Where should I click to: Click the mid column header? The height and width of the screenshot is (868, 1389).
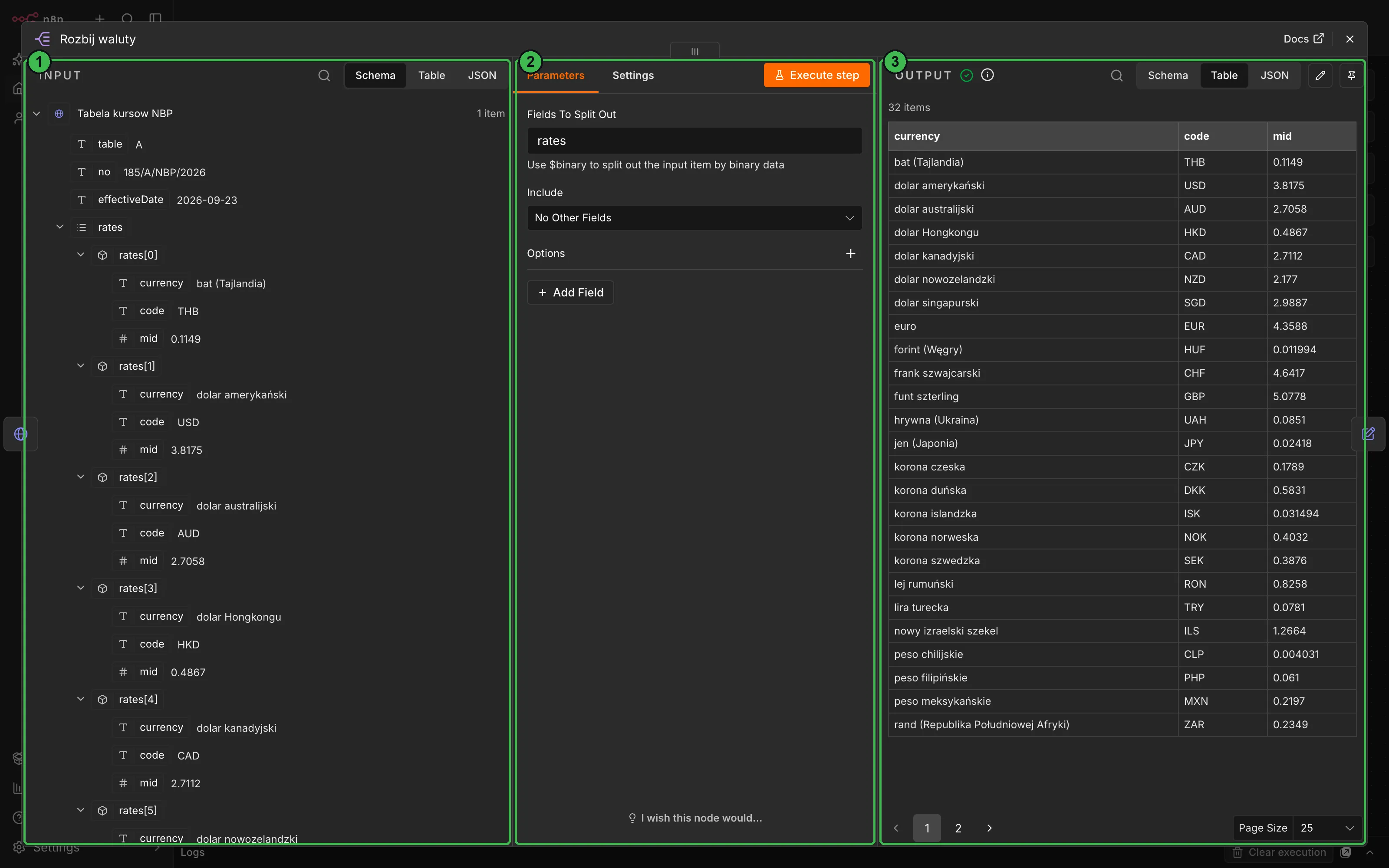(x=1311, y=136)
